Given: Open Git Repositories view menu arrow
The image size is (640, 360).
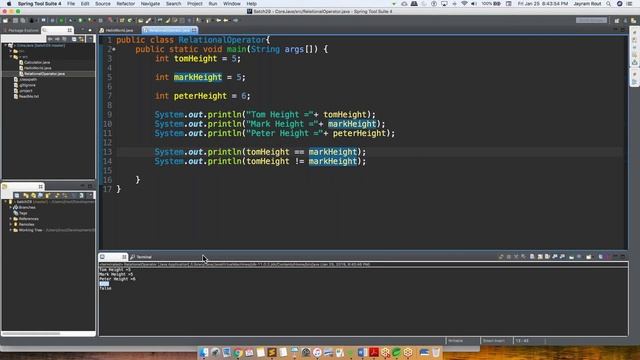Looking at the screenshot, I should tap(90, 196).
